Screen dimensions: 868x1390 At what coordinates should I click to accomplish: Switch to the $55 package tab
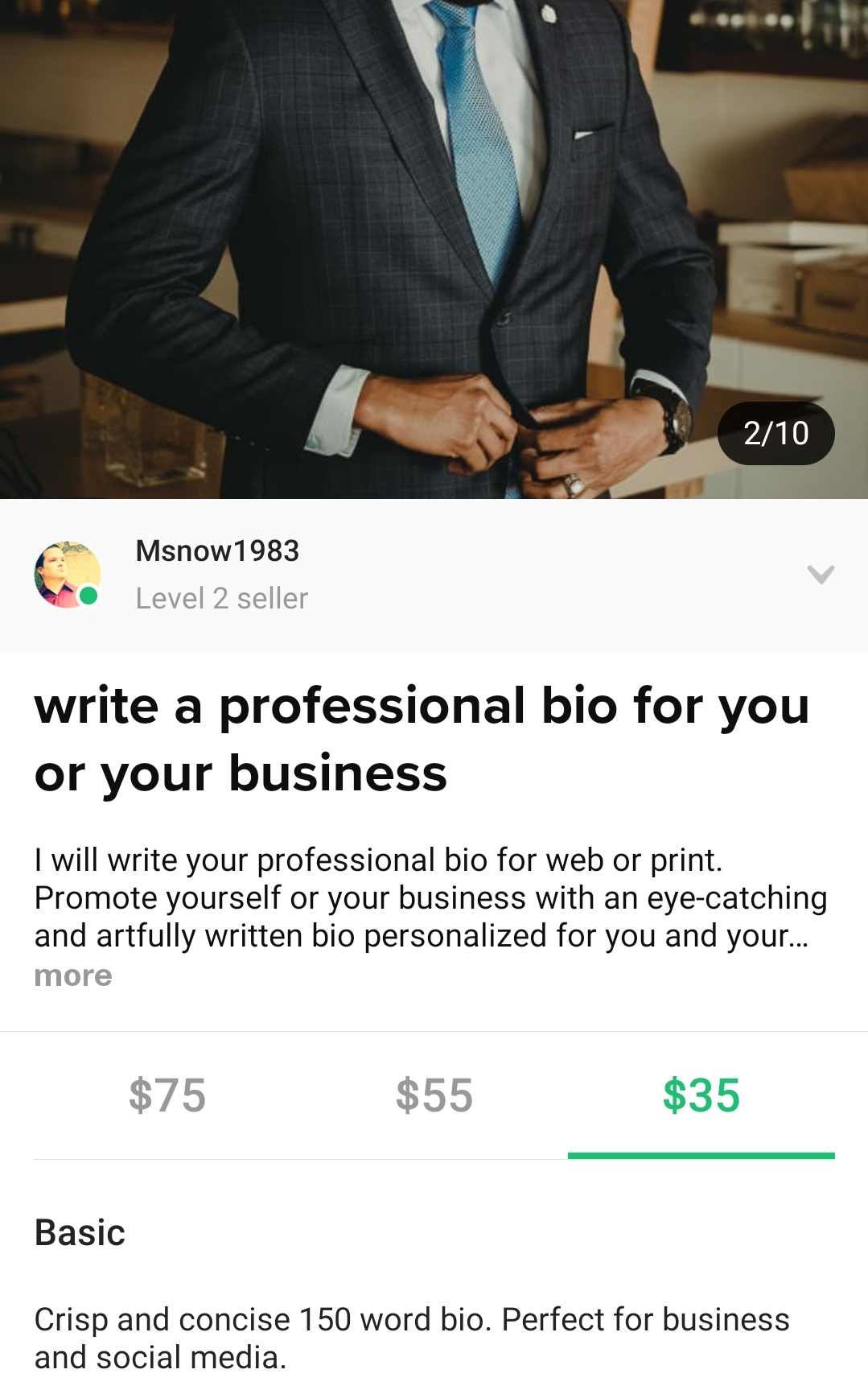point(434,1095)
